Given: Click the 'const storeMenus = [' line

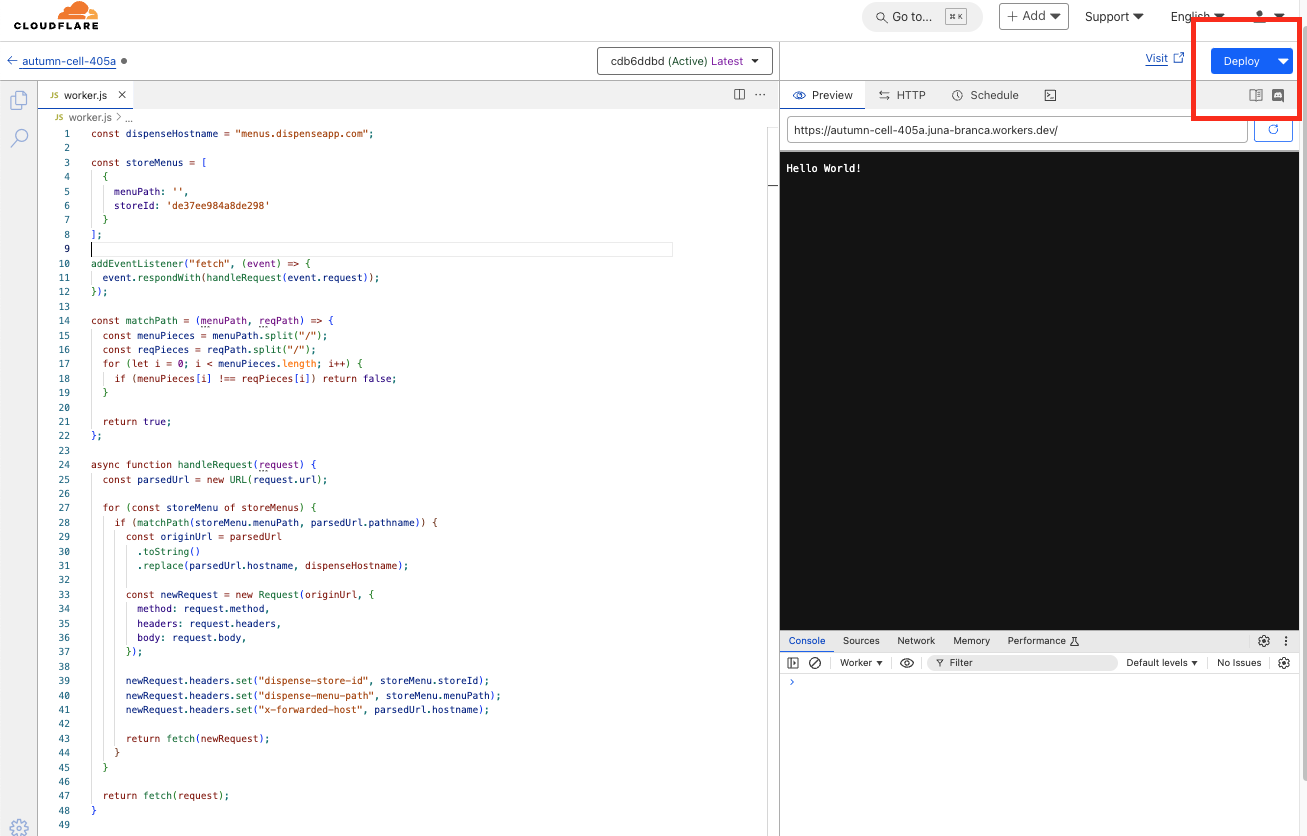Looking at the screenshot, I should coord(149,162).
